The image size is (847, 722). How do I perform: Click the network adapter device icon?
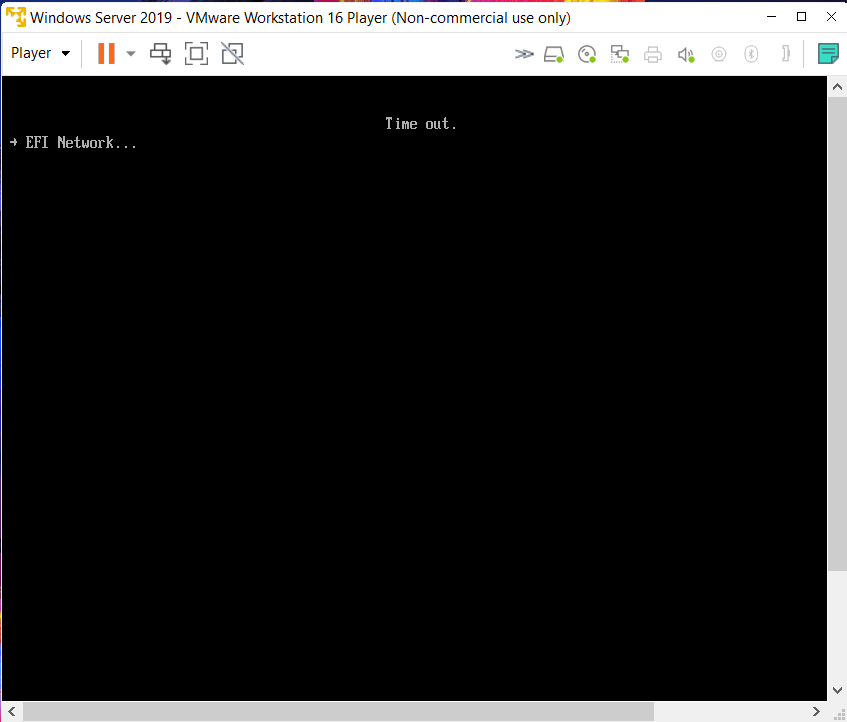[620, 55]
